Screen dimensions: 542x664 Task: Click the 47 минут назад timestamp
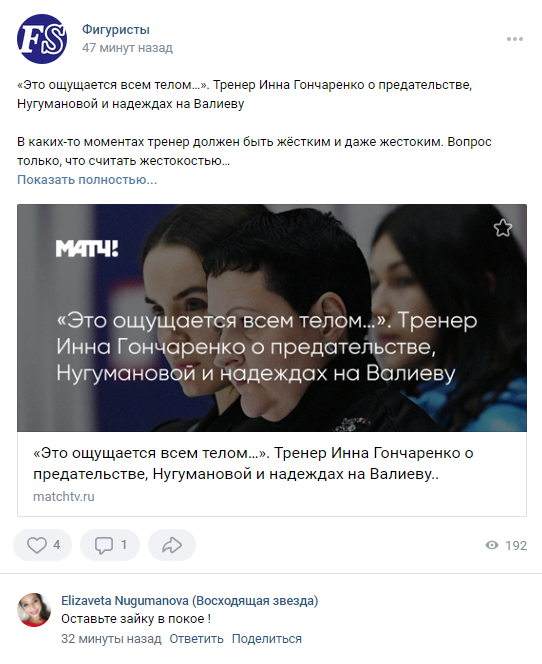tap(127, 47)
